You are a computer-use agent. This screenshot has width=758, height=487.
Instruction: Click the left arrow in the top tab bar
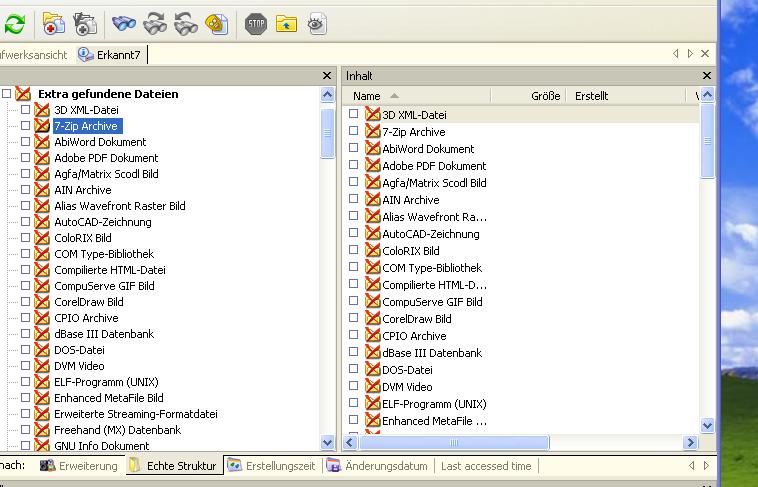tap(676, 54)
